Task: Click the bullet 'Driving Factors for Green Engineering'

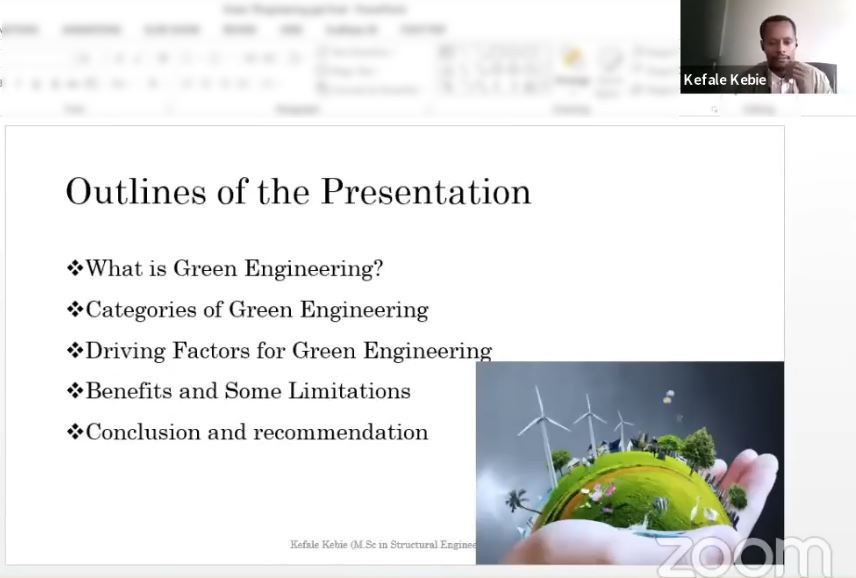Action: point(279,350)
